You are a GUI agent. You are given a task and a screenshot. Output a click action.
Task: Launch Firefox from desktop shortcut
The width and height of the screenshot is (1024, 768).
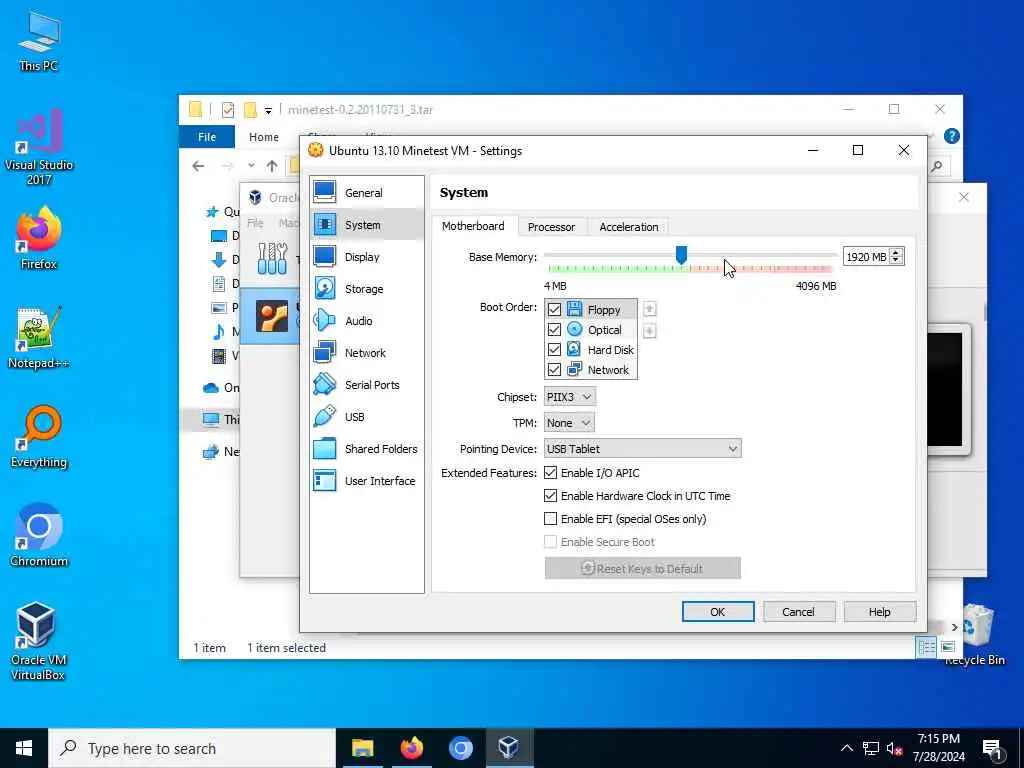pyautogui.click(x=39, y=238)
